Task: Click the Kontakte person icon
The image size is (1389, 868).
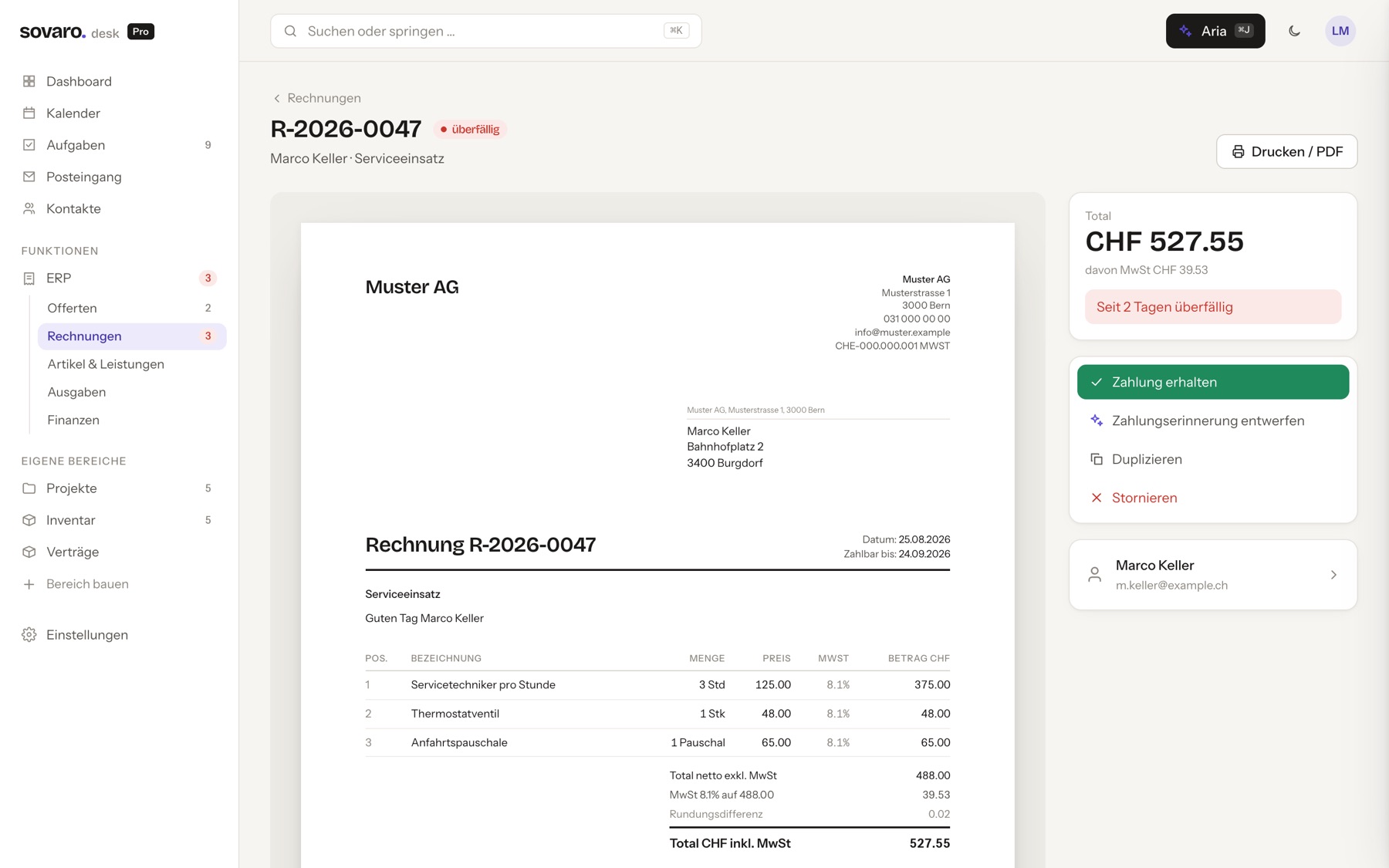Action: [x=29, y=208]
